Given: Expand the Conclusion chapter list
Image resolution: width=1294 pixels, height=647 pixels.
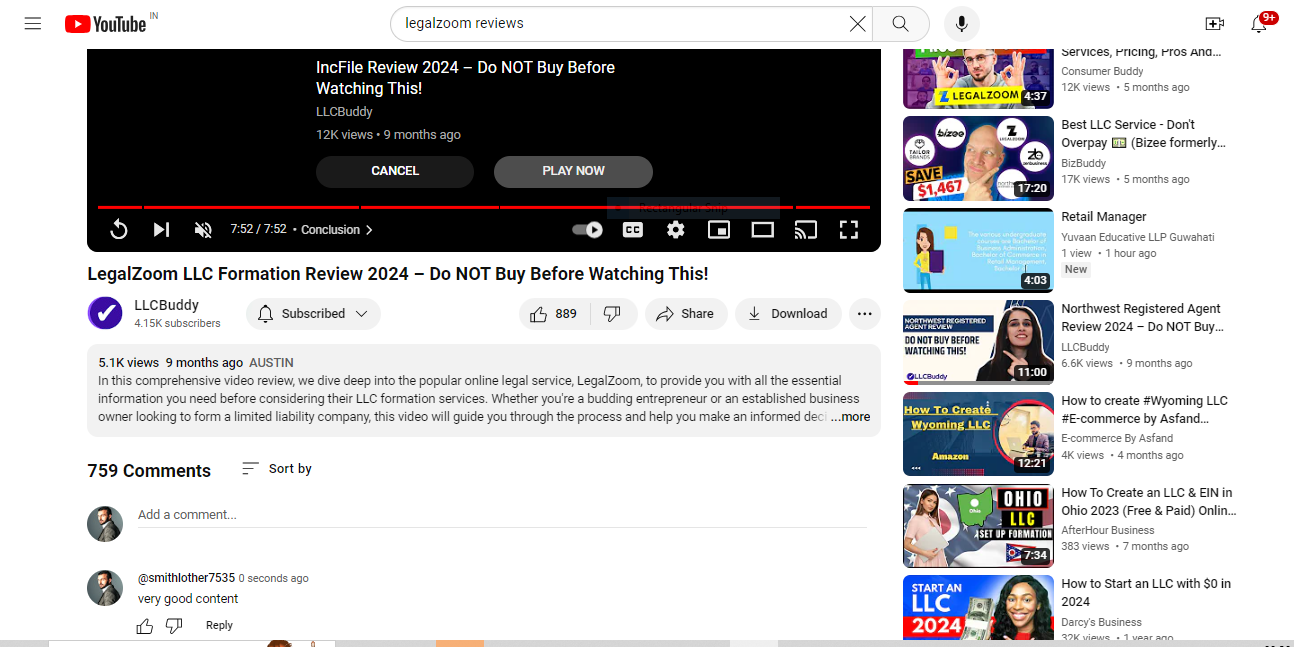Looking at the screenshot, I should [337, 230].
